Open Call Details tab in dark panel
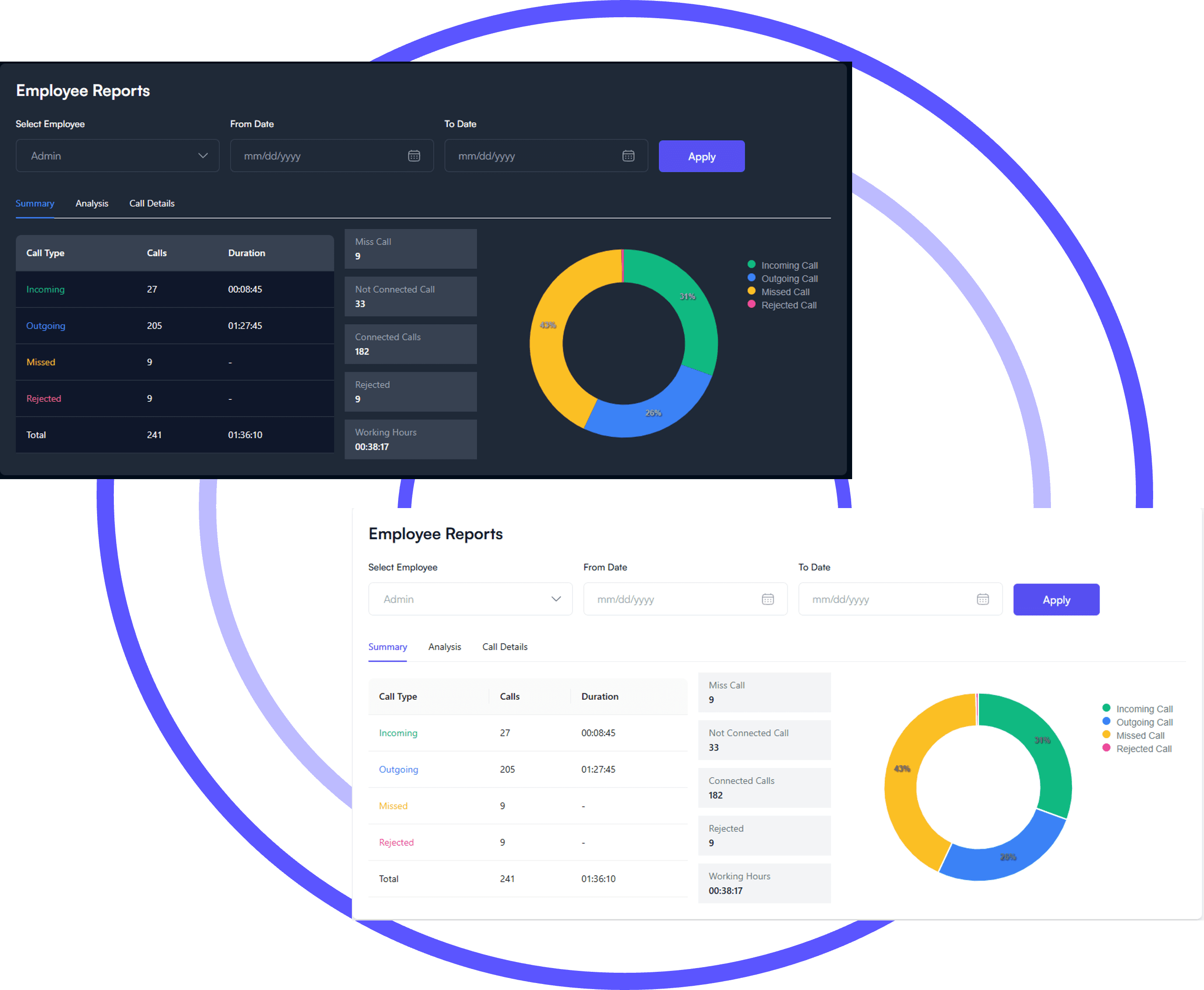Image resolution: width=1204 pixels, height=990 pixels. (152, 203)
